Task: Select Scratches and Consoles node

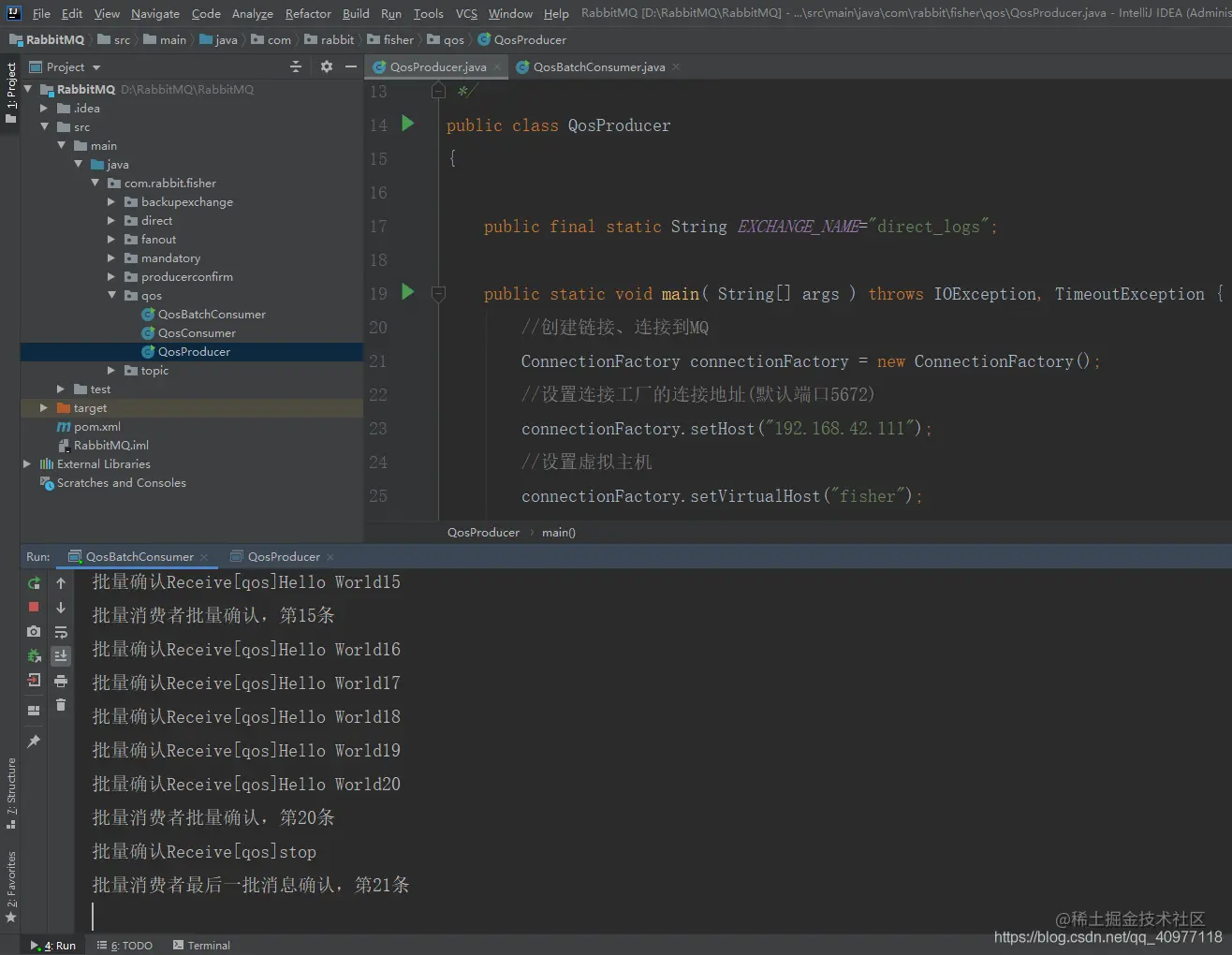Action: click(121, 482)
